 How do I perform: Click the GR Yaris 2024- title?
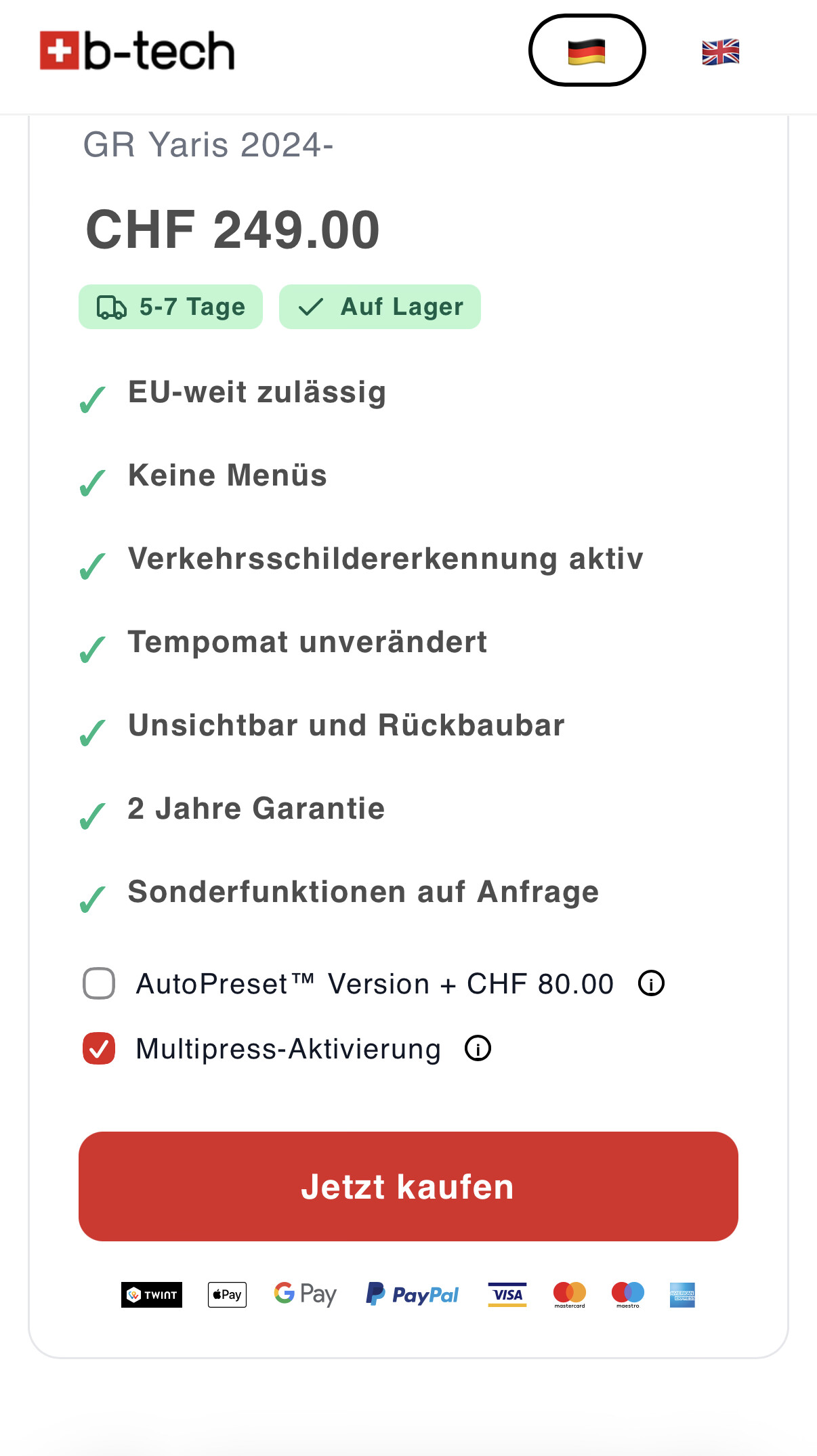coord(208,145)
